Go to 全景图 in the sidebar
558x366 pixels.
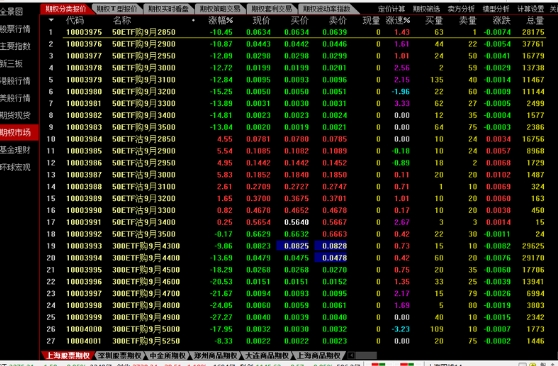[x=11, y=12]
